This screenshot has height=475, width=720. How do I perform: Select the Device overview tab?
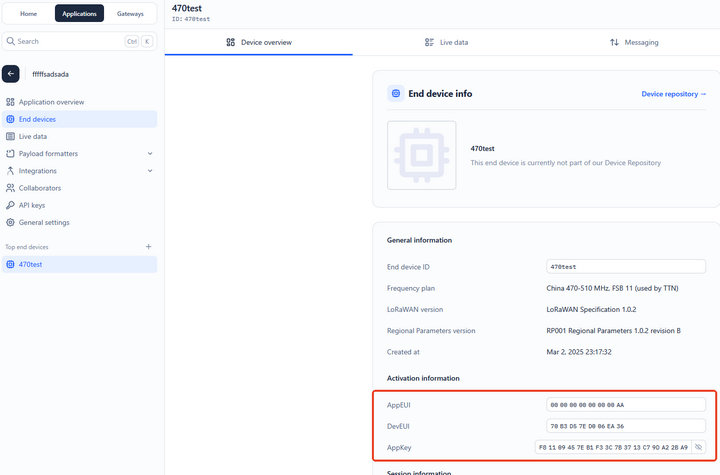tap(259, 42)
